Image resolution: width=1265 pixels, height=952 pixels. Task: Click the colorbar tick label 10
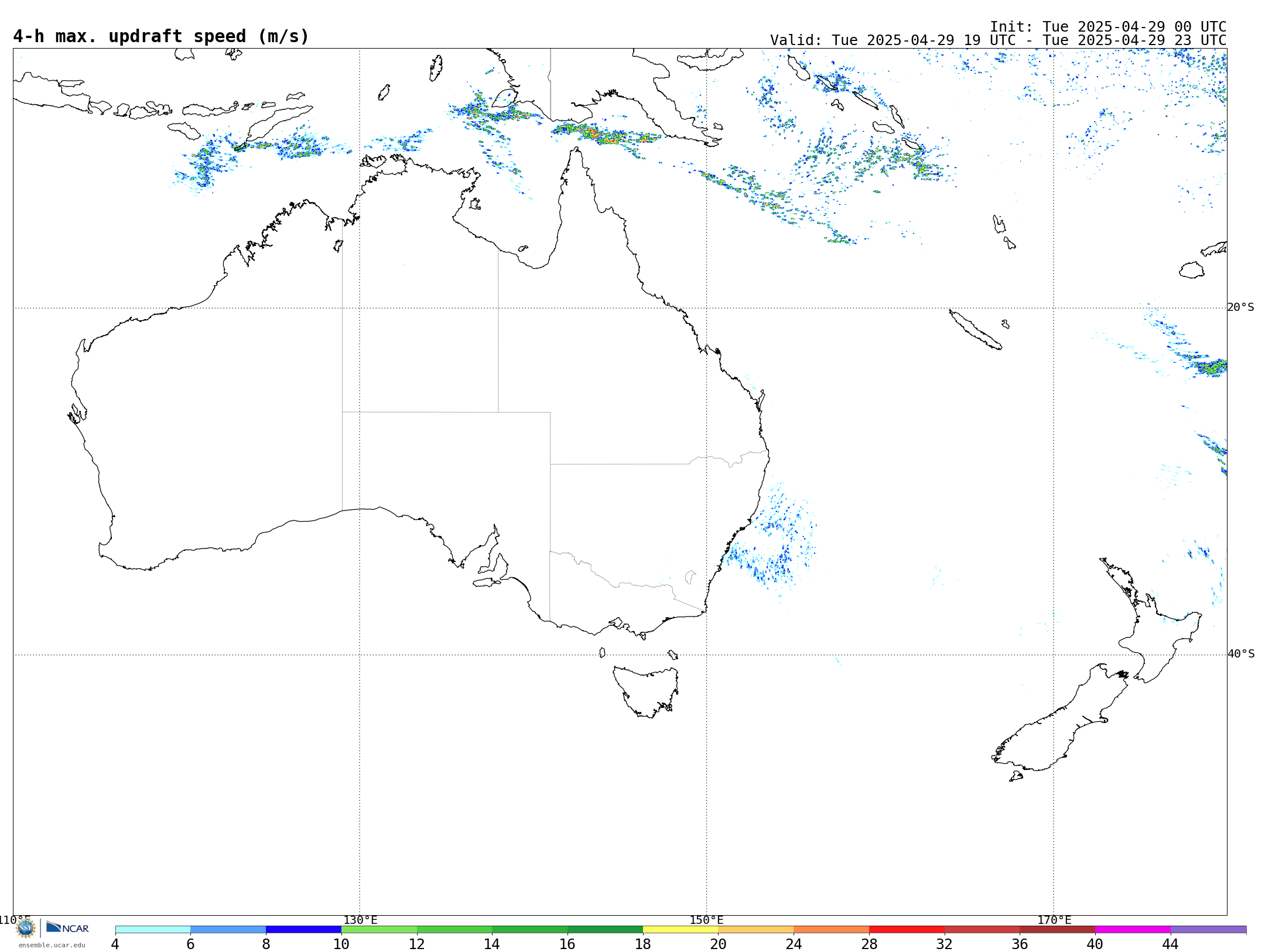point(341,944)
